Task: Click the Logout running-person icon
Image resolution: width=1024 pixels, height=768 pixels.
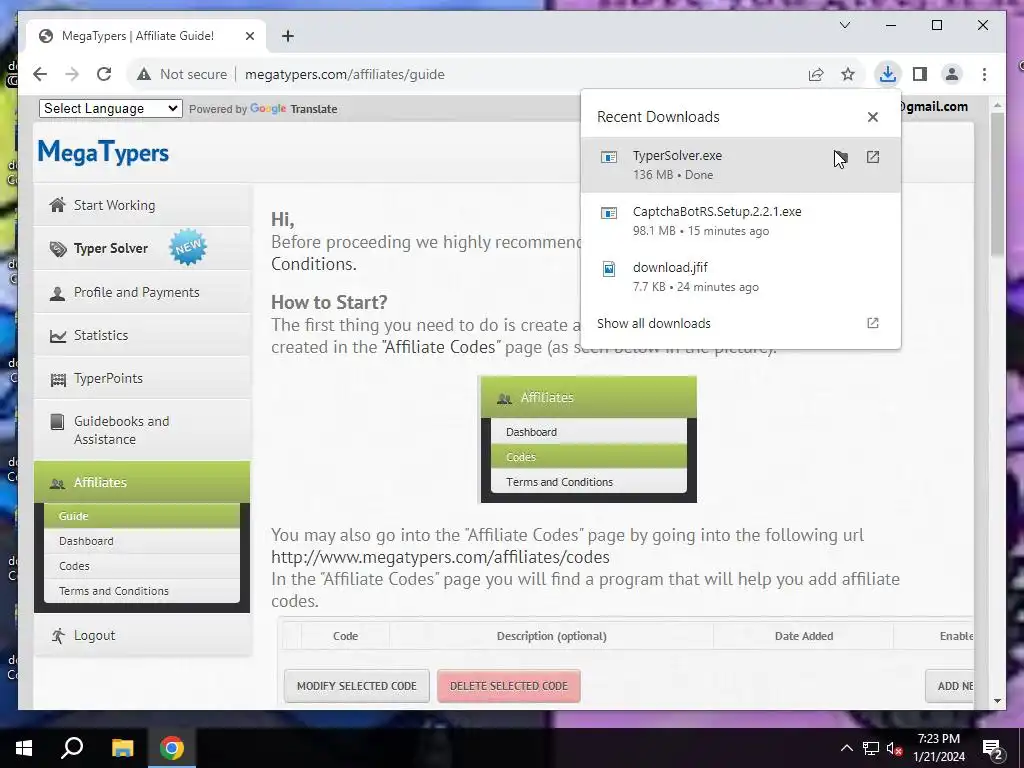Action: tap(58, 635)
